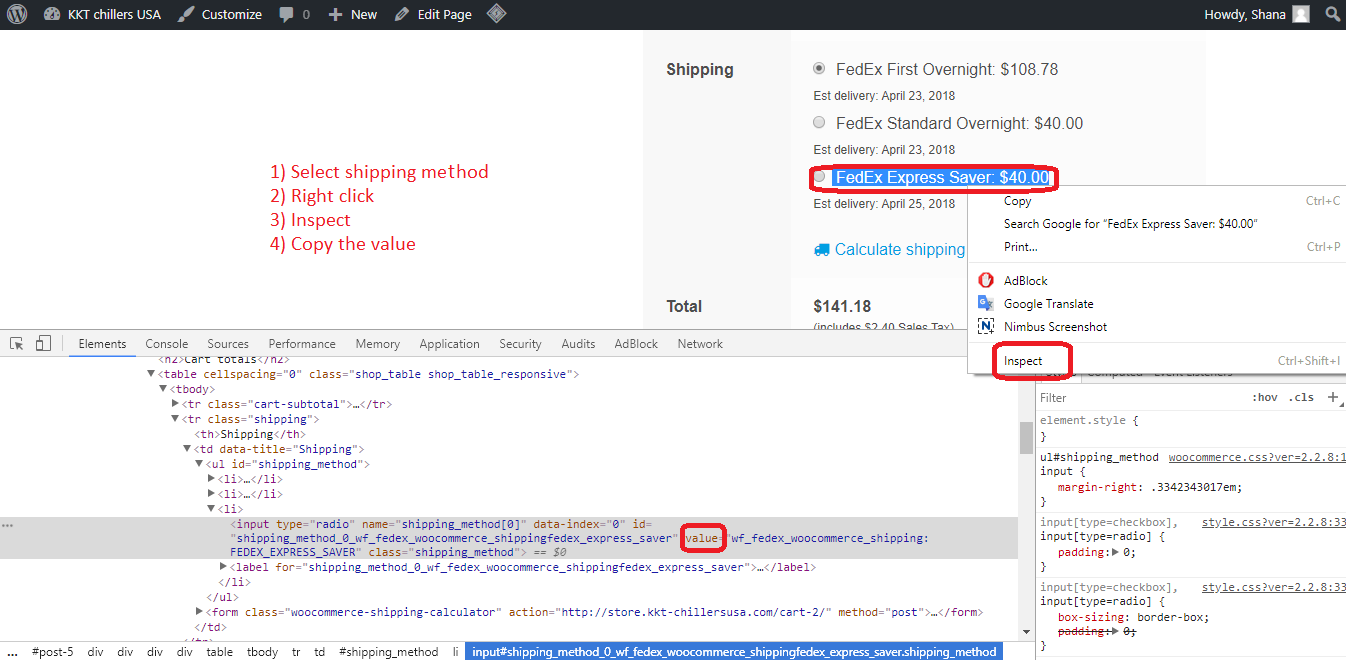1346x660 pixels.
Task: Collapse the ul id shipping_method node
Action: tap(199, 465)
